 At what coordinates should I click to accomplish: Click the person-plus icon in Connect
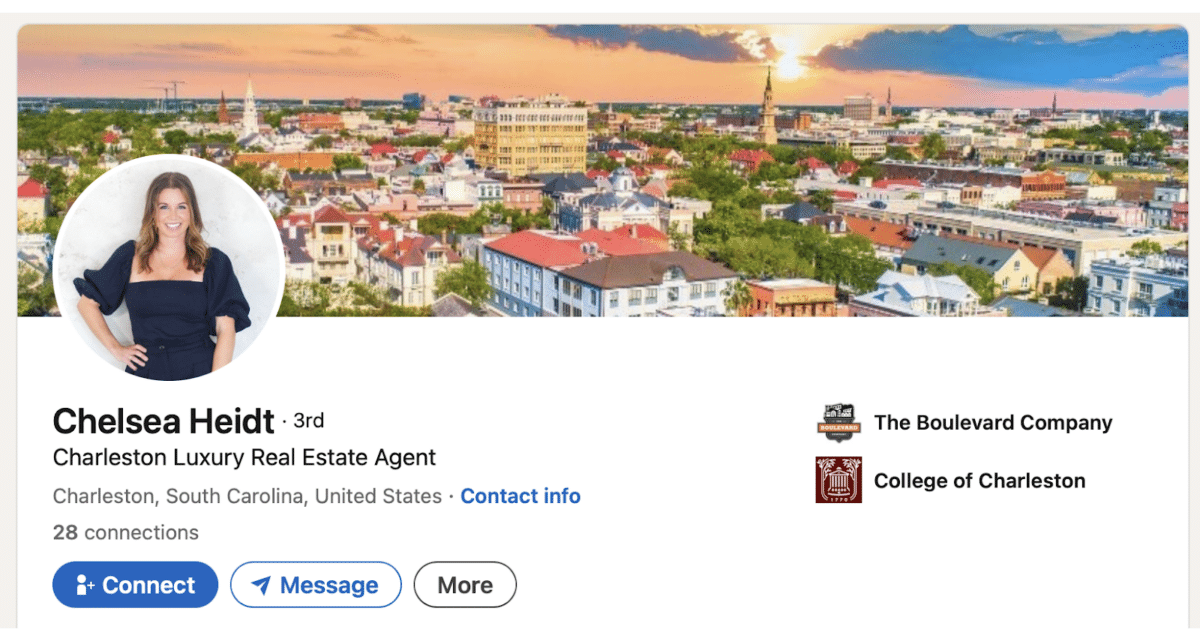(x=85, y=585)
